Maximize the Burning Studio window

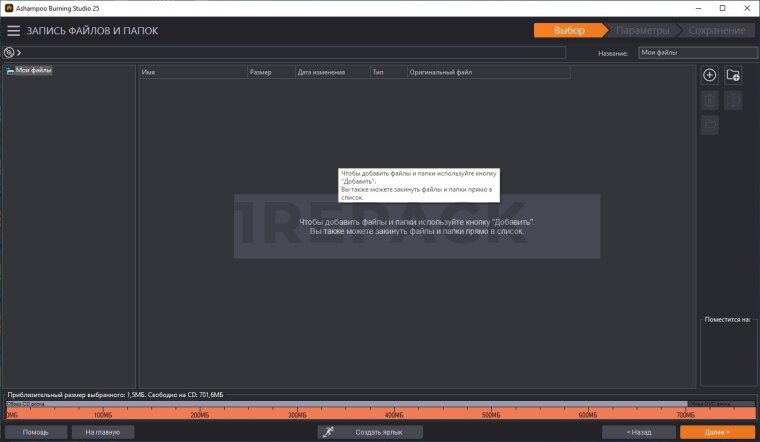pos(723,8)
